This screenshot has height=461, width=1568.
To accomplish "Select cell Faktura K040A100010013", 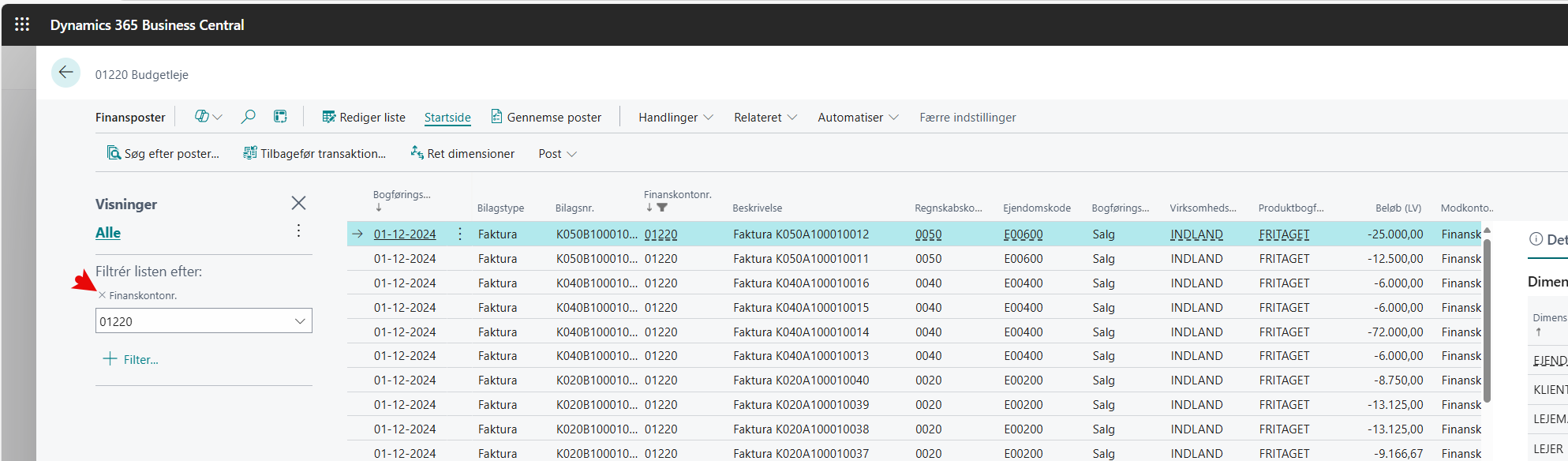I will pyautogui.click(x=801, y=355).
